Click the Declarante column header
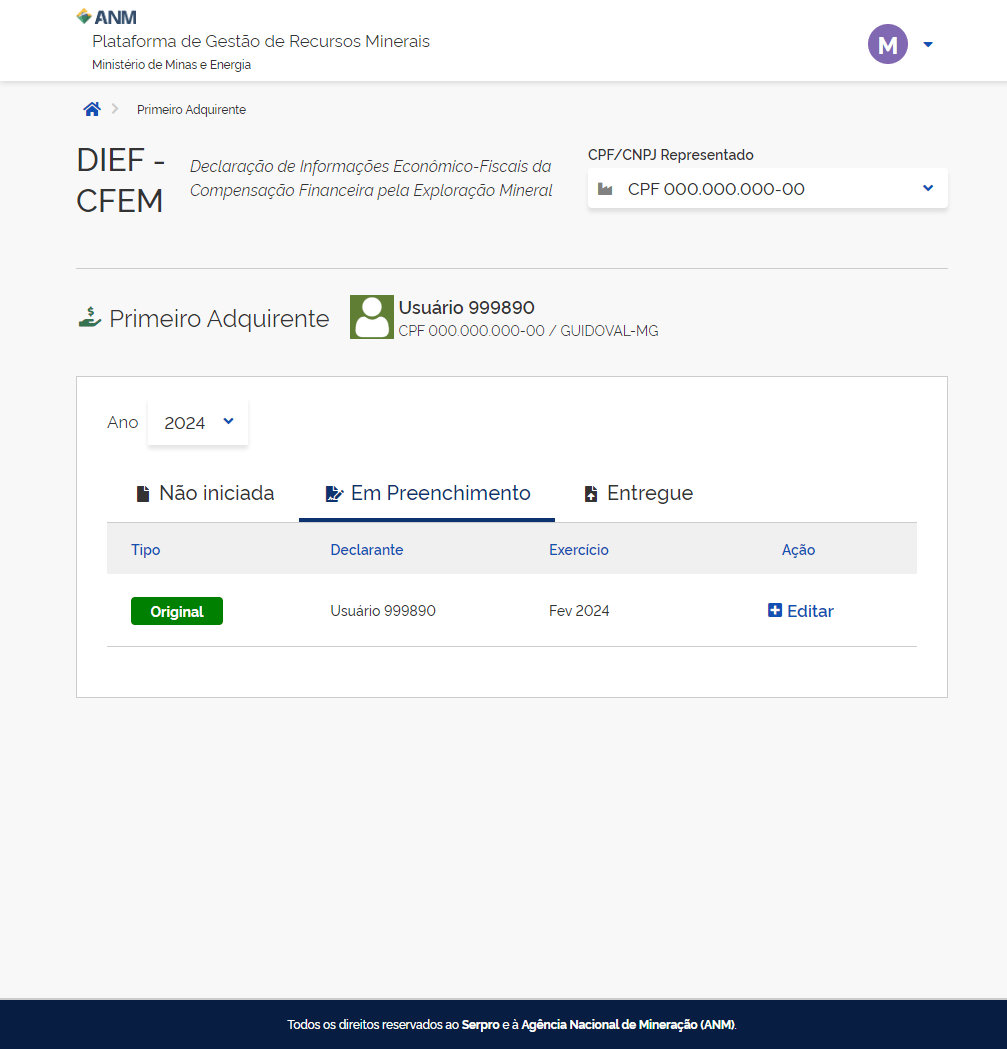 [x=366, y=550]
